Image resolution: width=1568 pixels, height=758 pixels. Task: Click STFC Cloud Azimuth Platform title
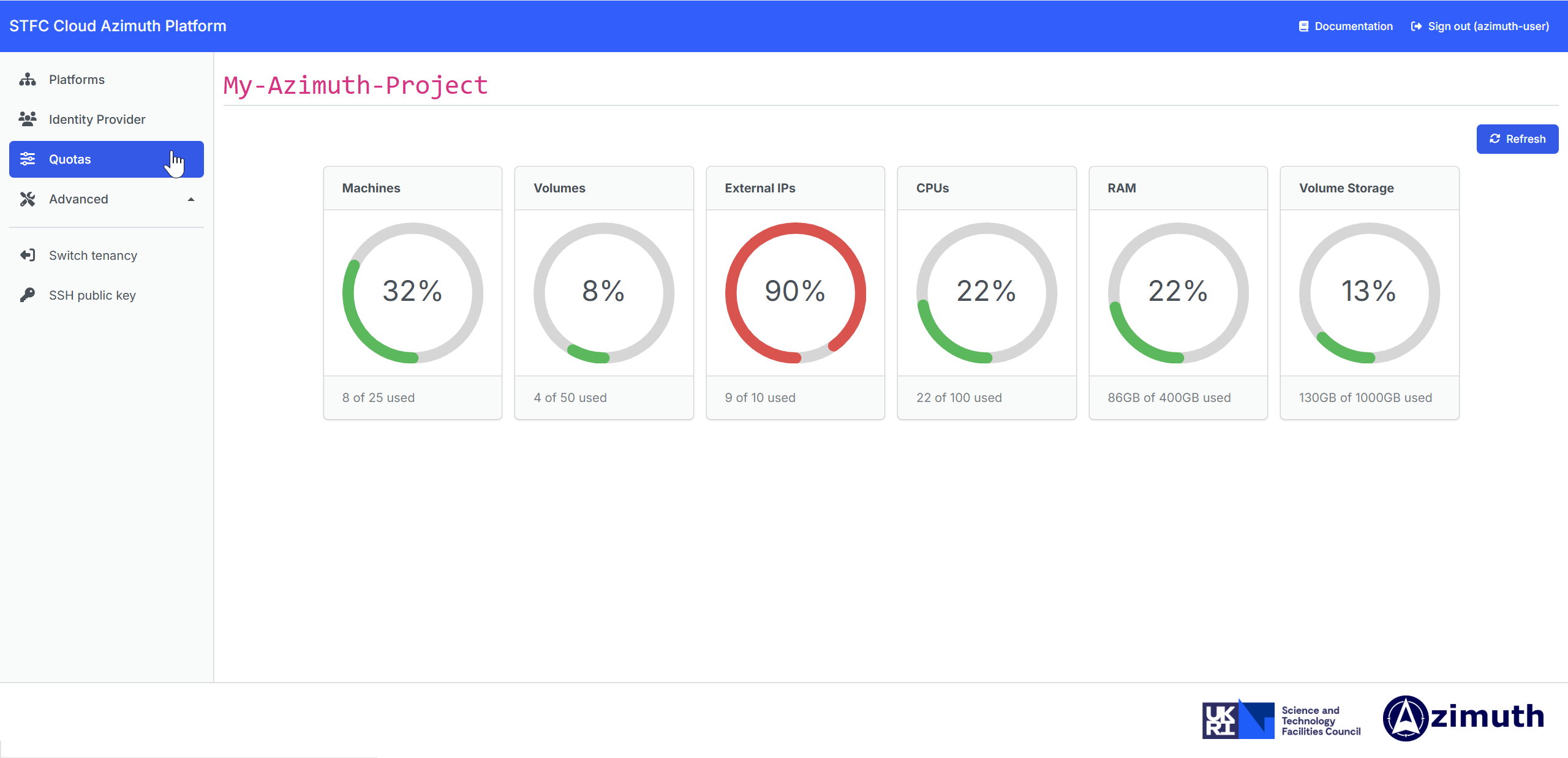[118, 26]
